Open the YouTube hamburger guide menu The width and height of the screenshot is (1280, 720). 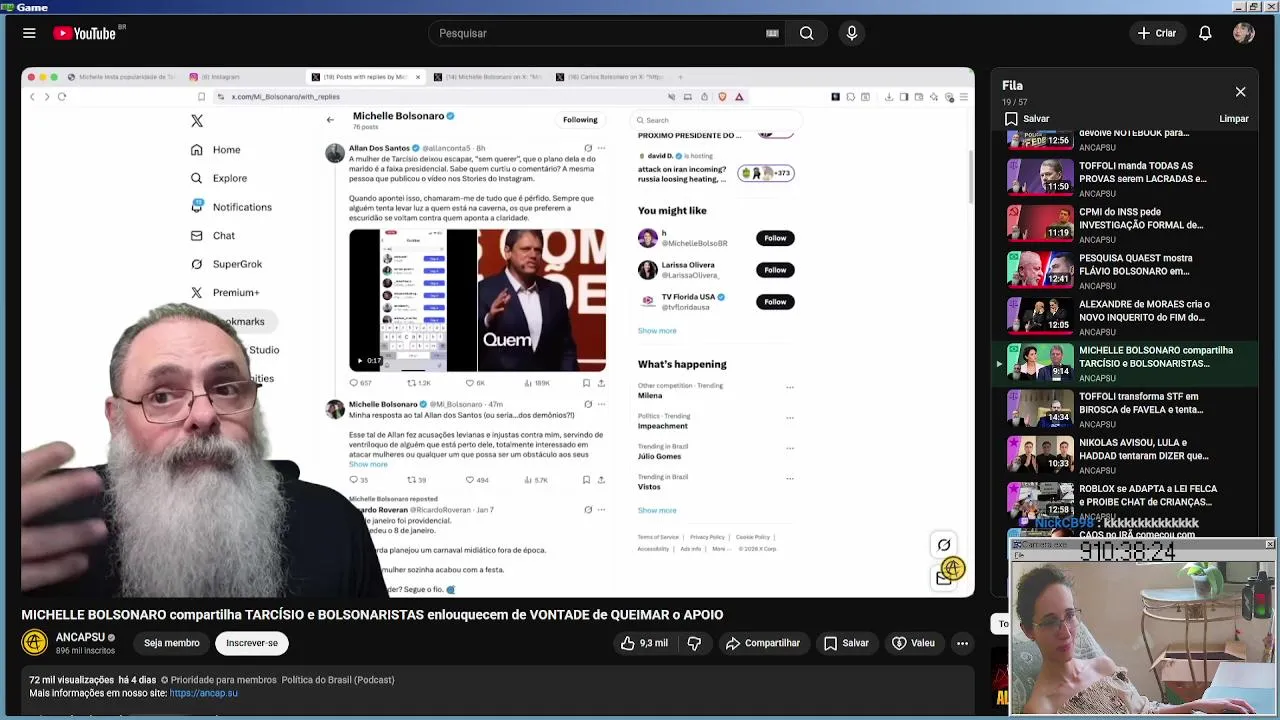(29, 33)
